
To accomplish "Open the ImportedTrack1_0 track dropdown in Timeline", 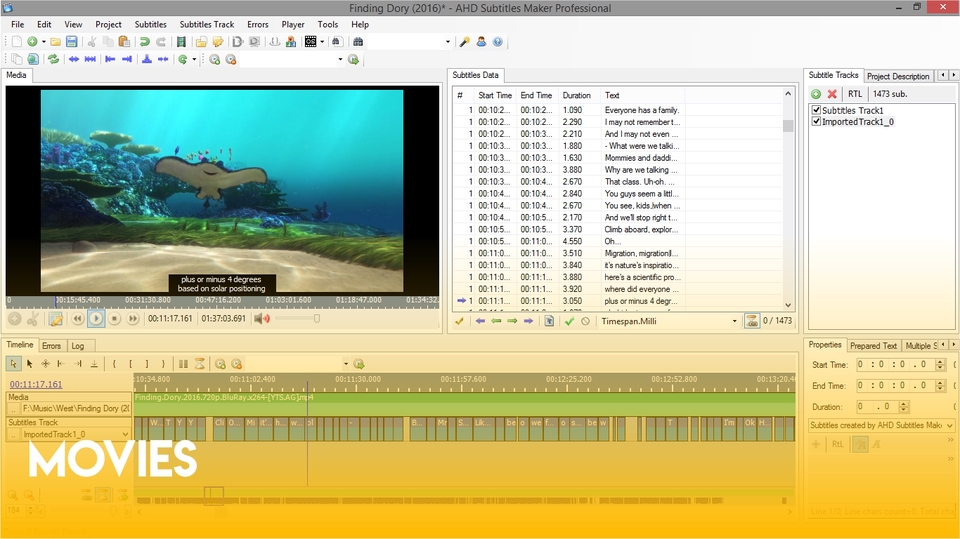I will pos(125,434).
